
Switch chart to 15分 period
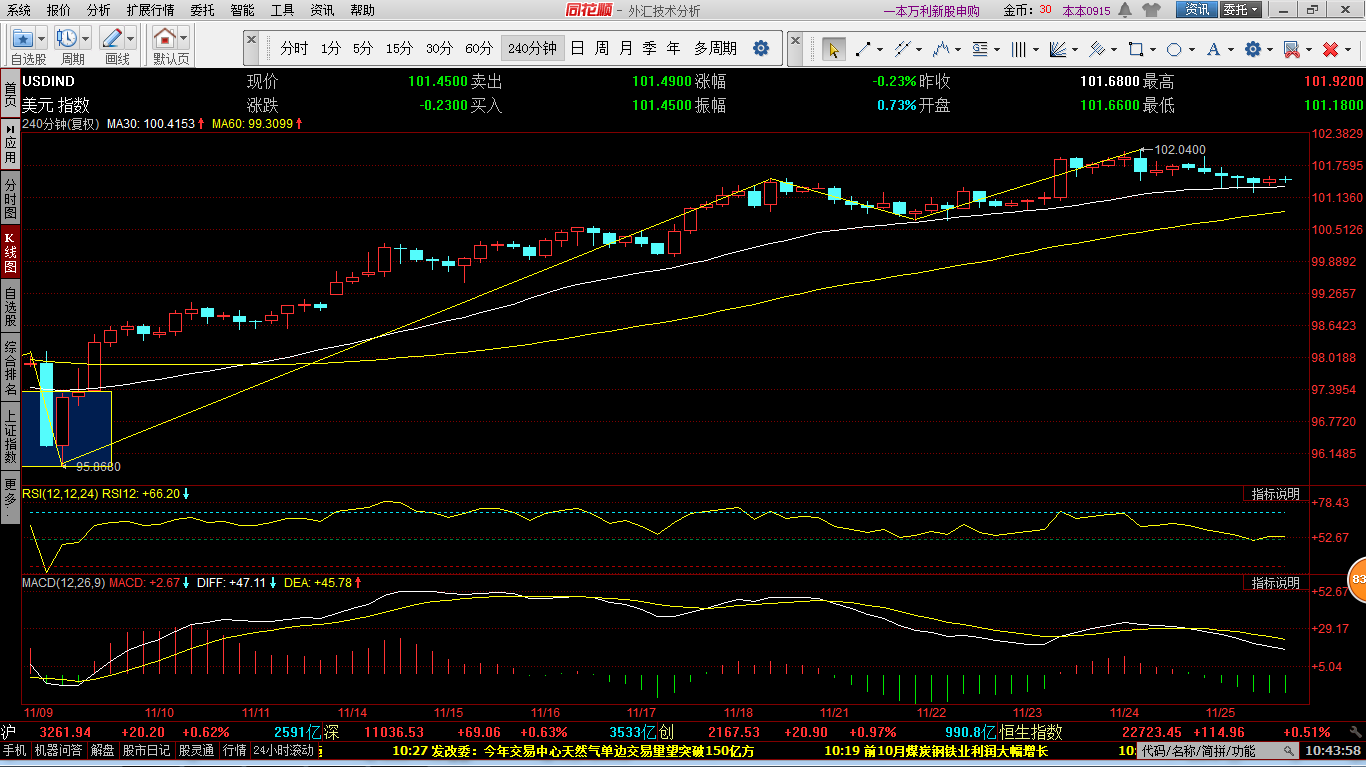coord(399,48)
